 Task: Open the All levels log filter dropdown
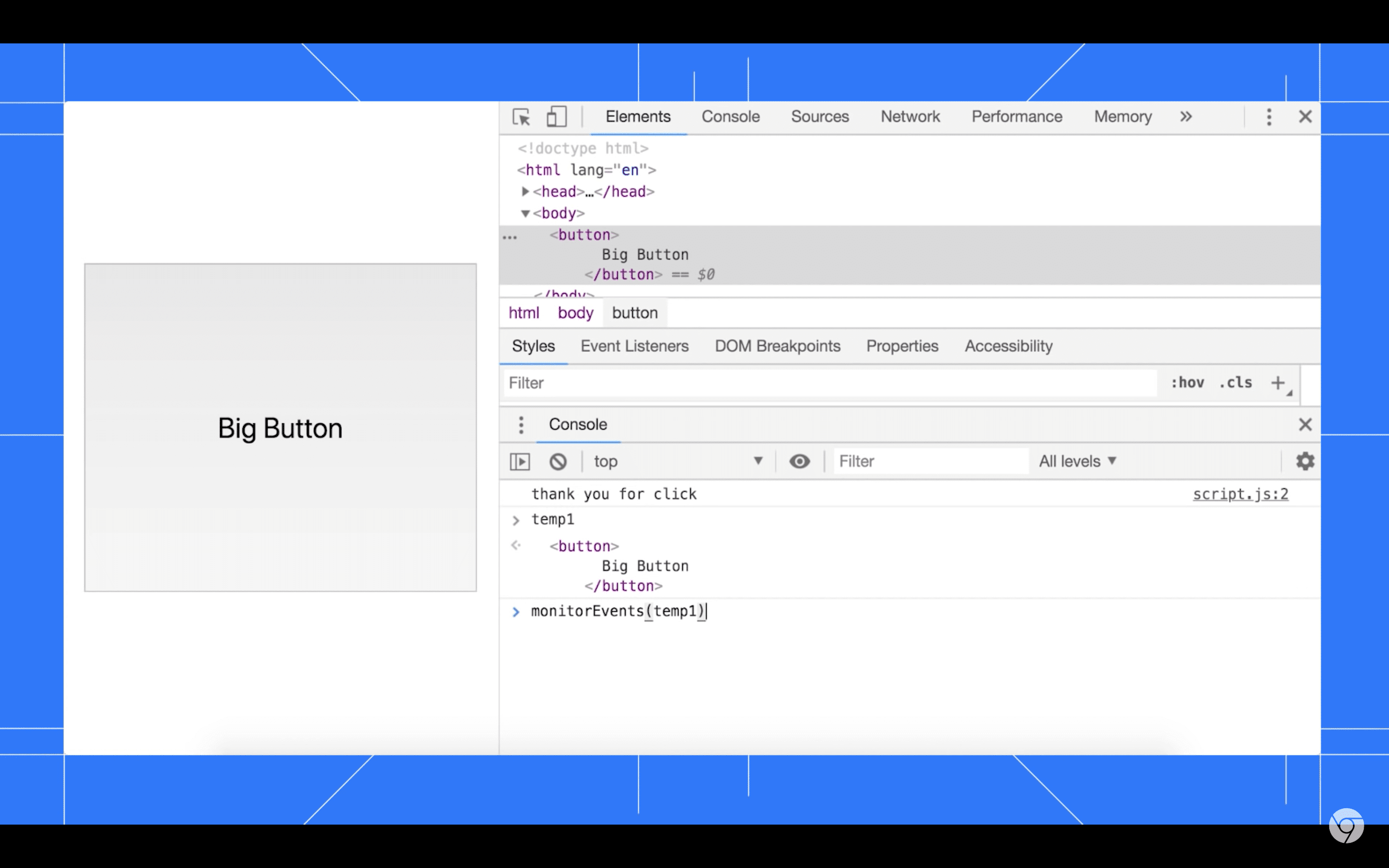pos(1078,461)
